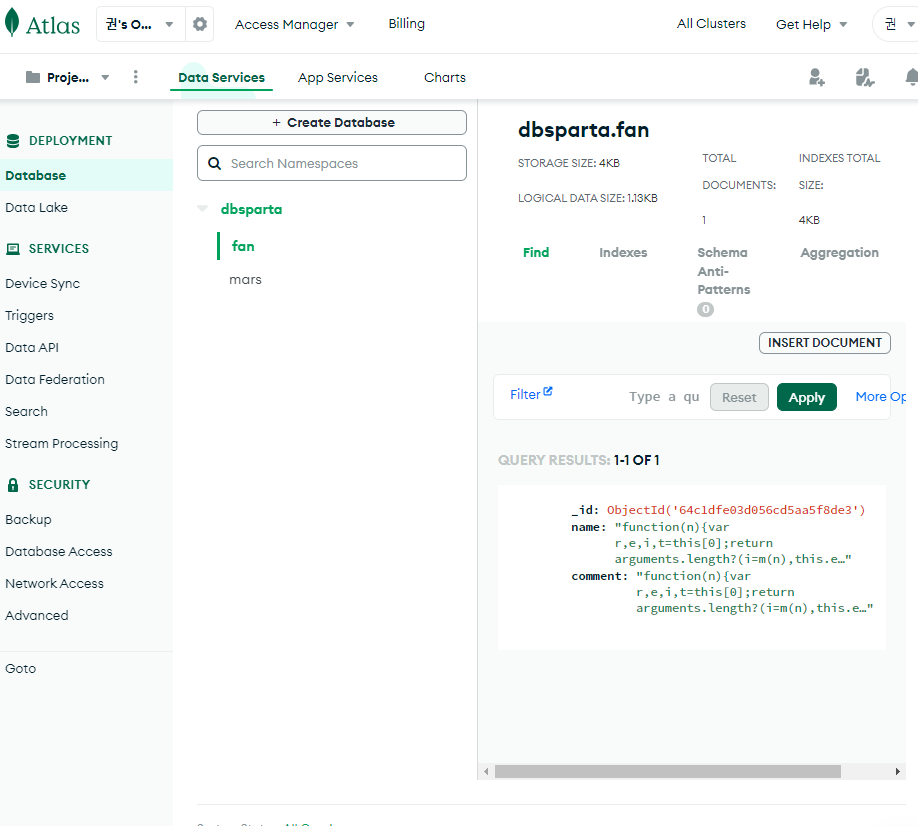This screenshot has width=918, height=826.
Task: Click the Schema Anti-Patterns count badge
Action: coord(705,309)
